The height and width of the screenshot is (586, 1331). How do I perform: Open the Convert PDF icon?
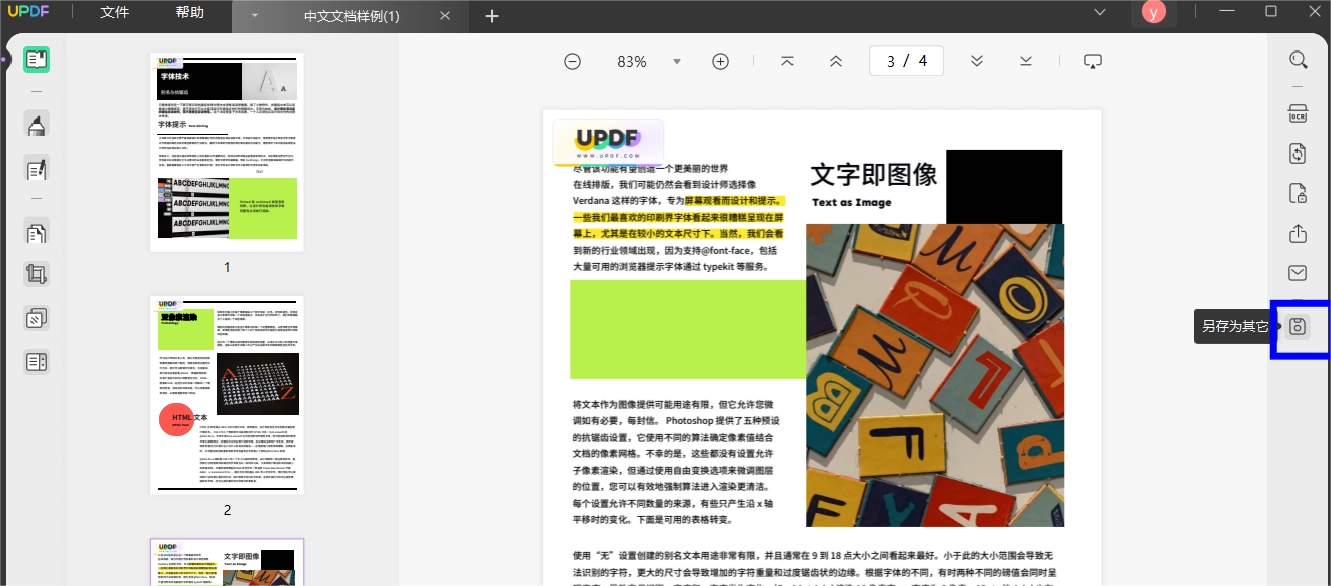click(x=1298, y=153)
